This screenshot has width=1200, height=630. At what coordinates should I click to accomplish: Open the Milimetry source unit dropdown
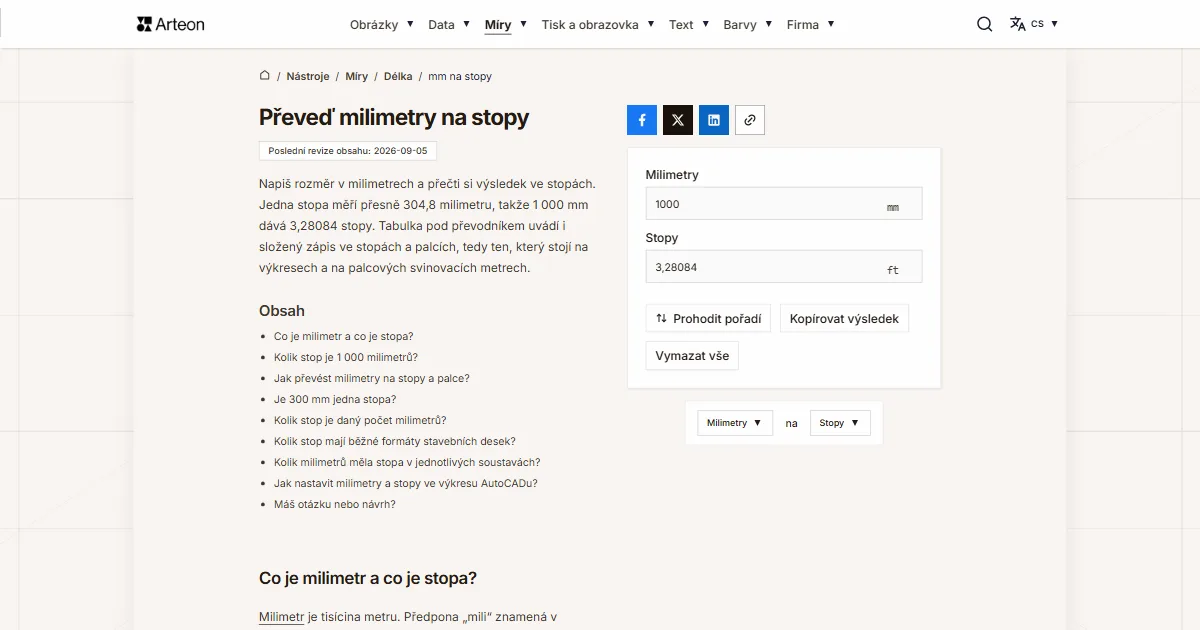(735, 423)
